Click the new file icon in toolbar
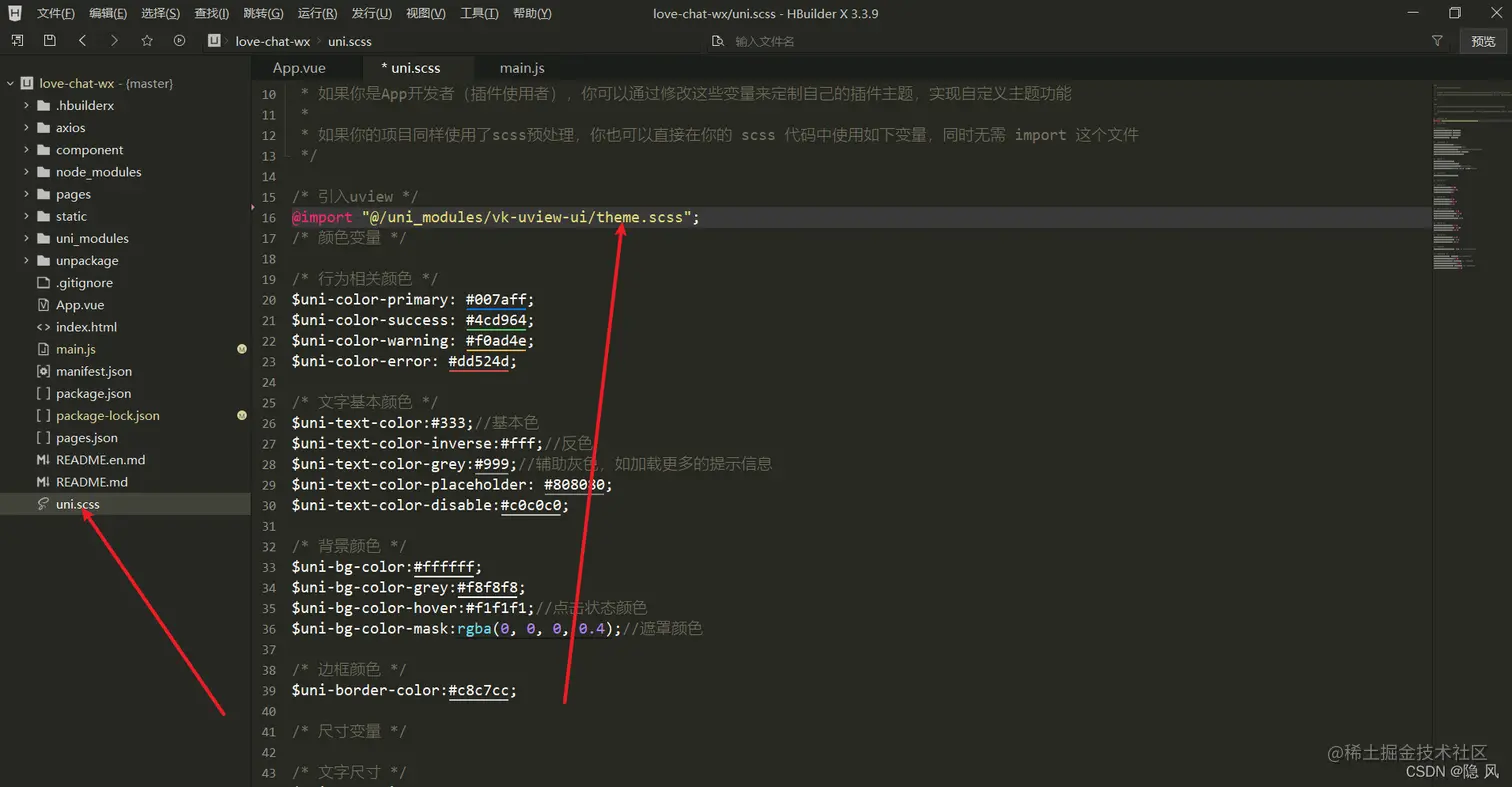 point(17,41)
